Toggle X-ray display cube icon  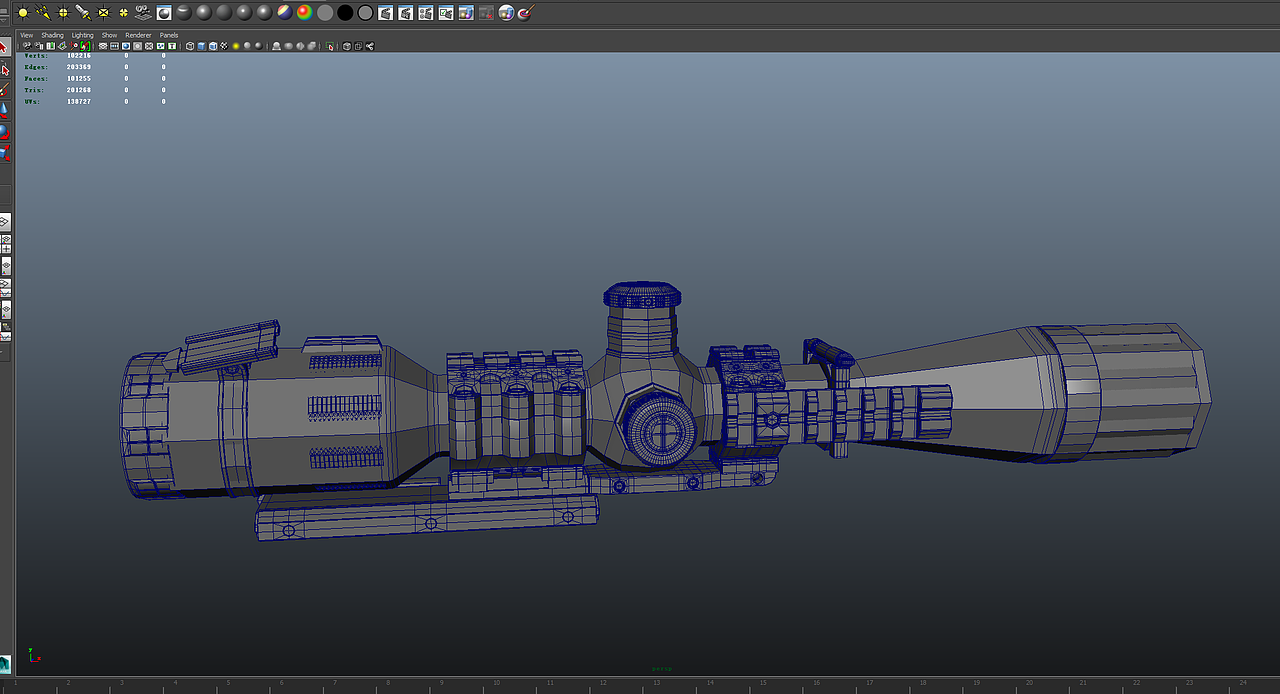click(346, 46)
